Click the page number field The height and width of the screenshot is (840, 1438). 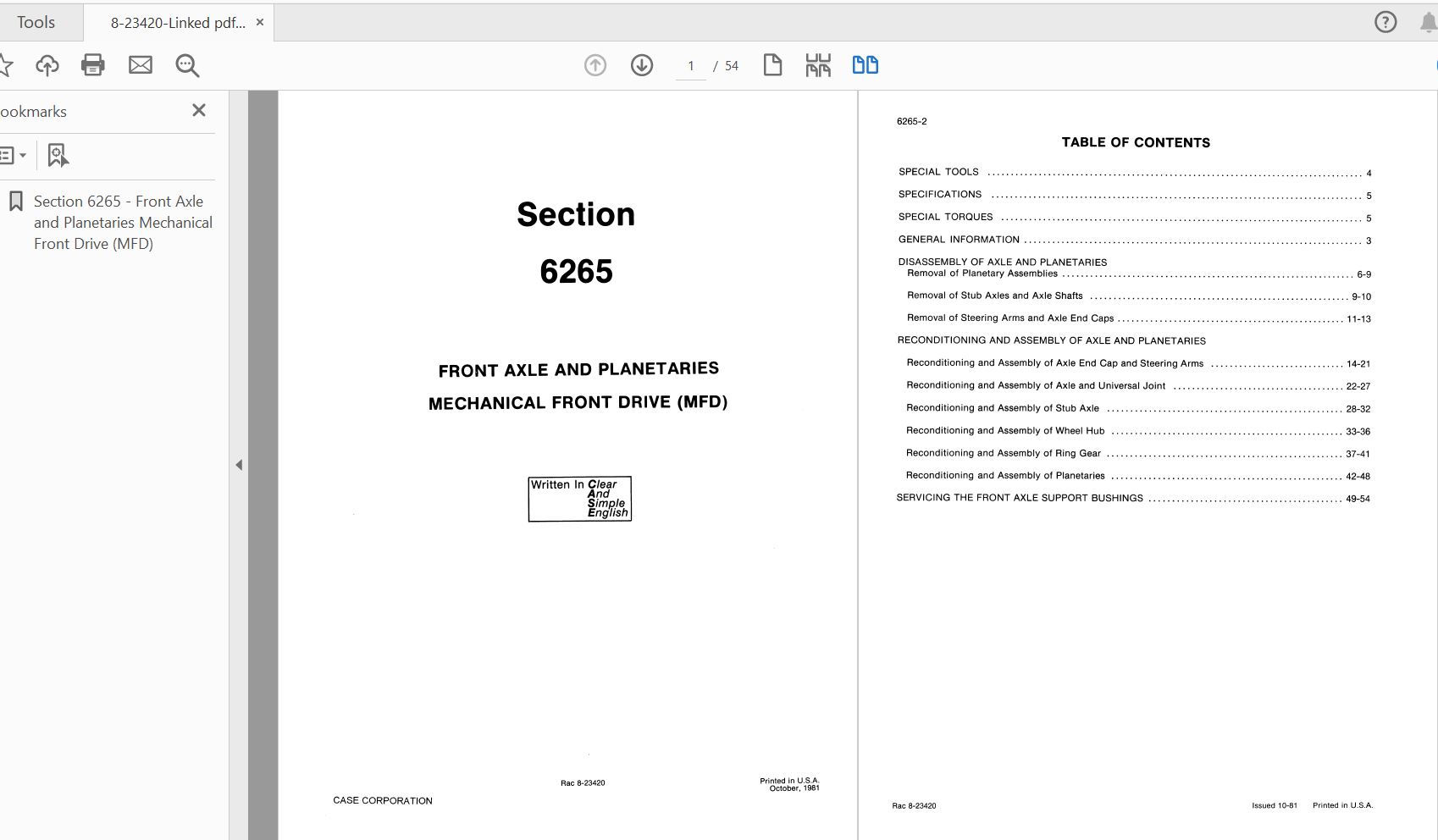tap(691, 66)
